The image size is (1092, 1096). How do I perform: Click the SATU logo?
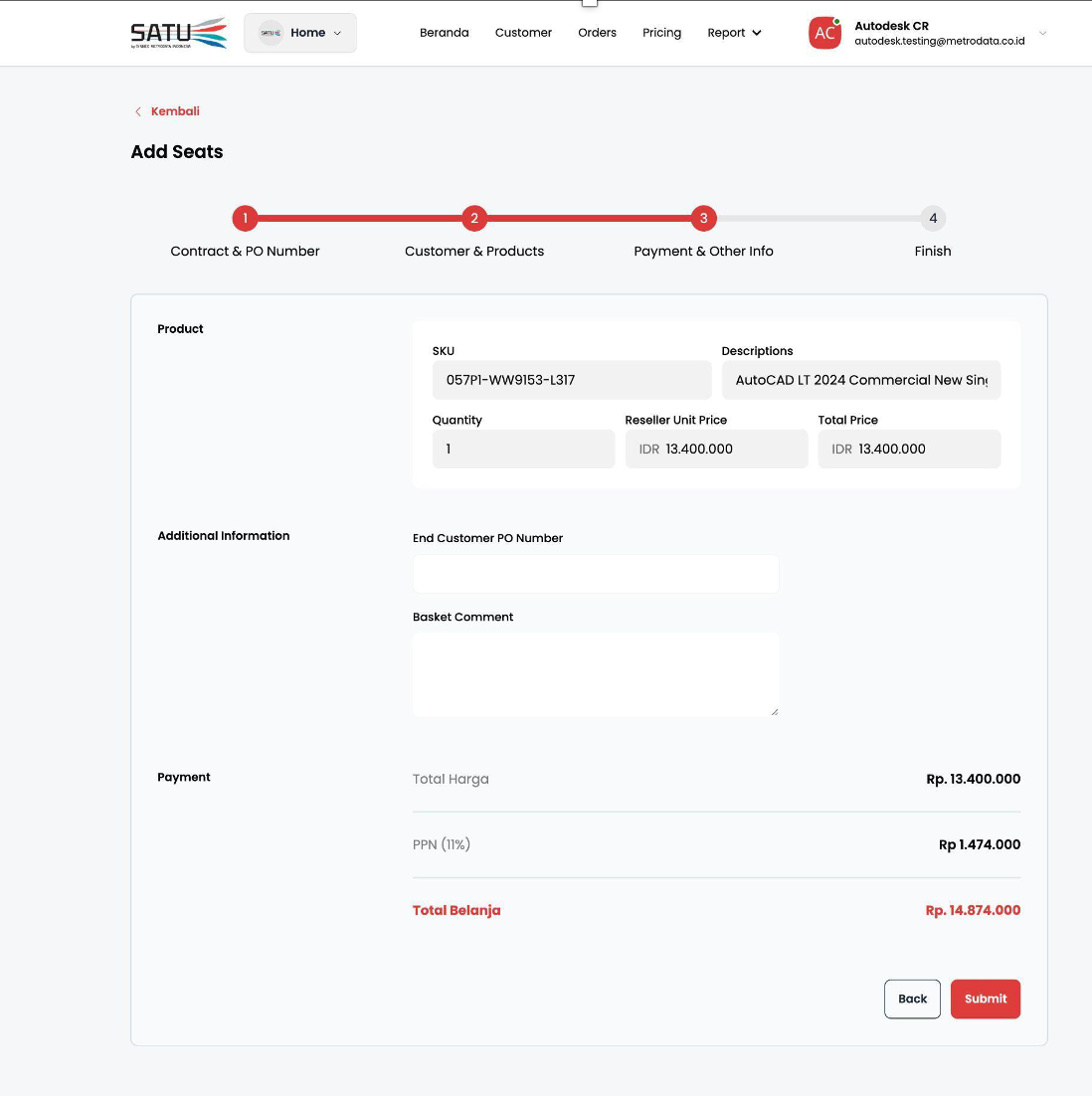[179, 33]
